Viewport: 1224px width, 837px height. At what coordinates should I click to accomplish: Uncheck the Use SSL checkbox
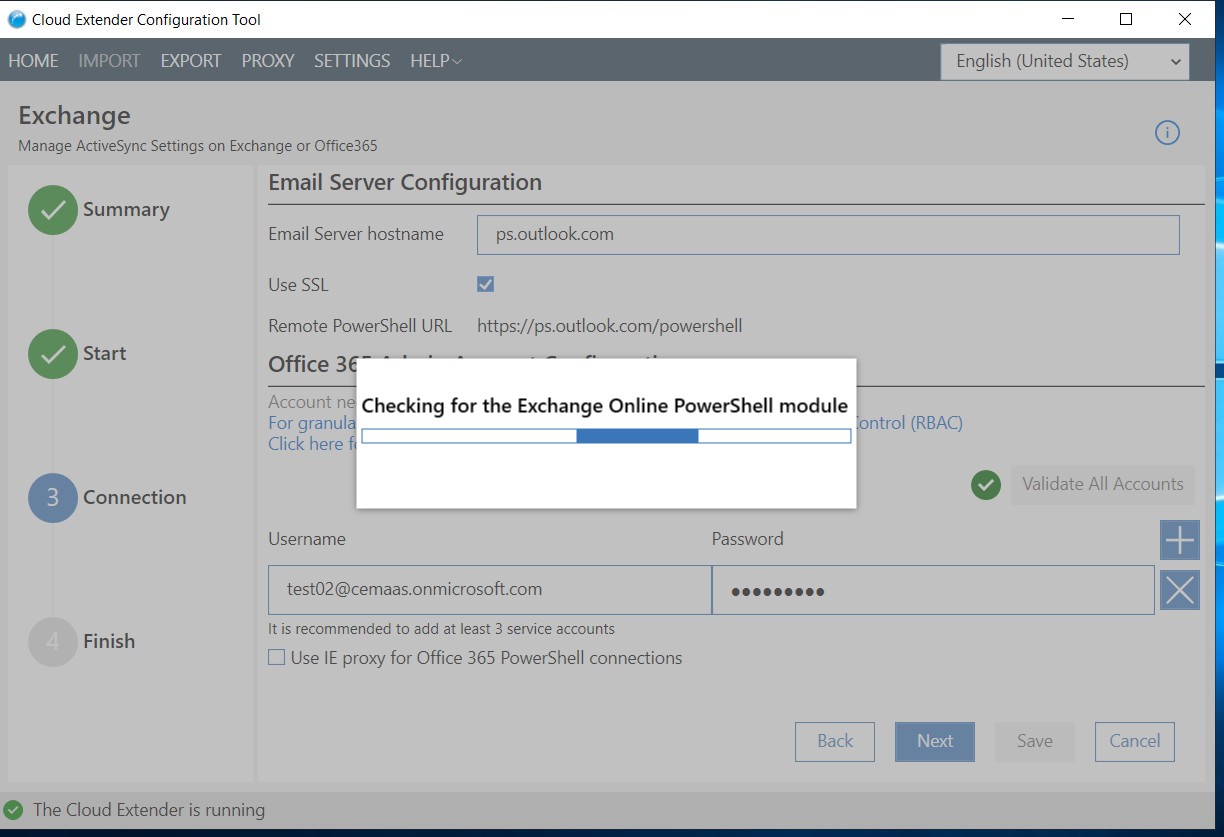tap(485, 284)
